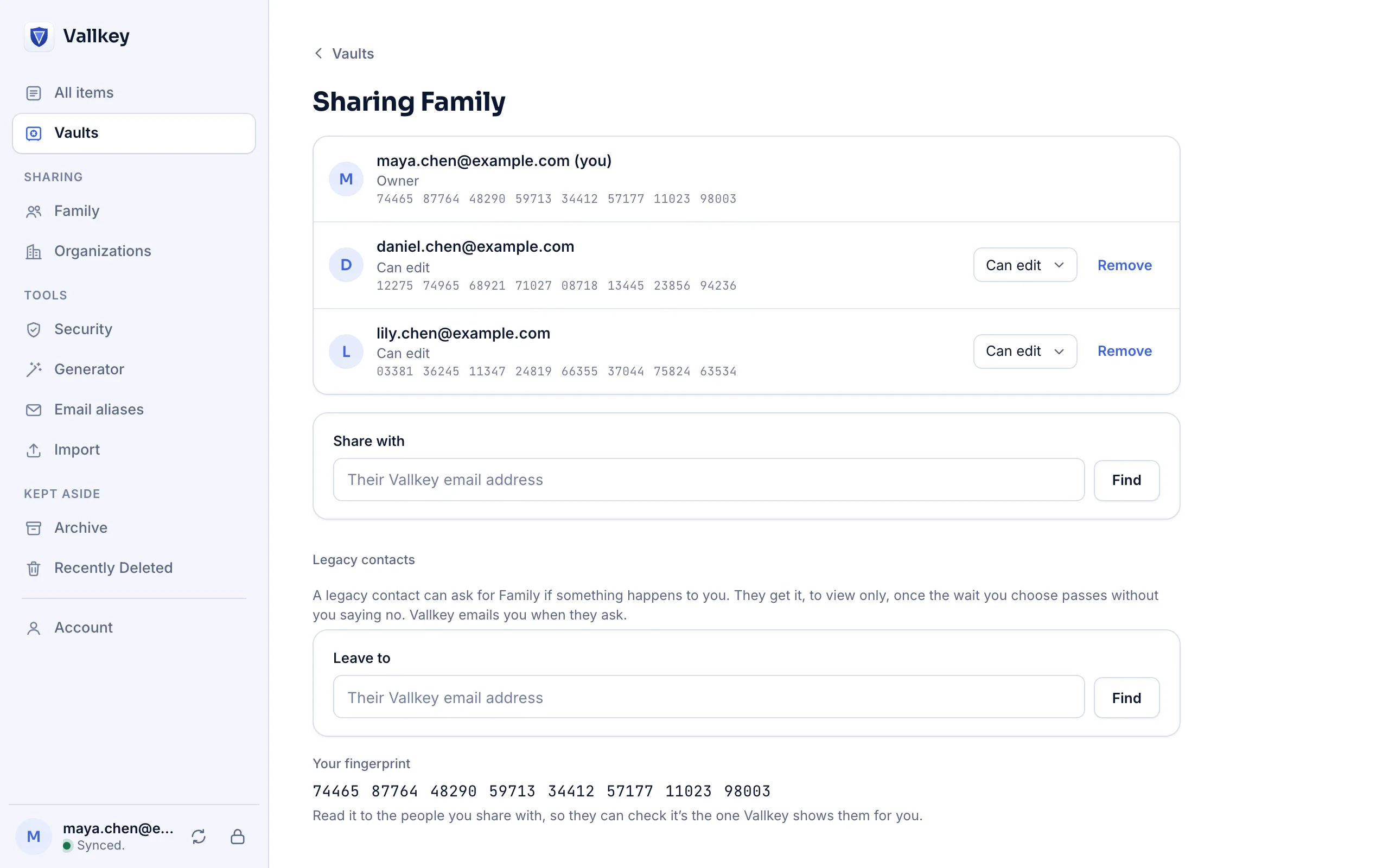The image size is (1389, 868).
Task: Click the Generator magic wand icon
Action: coord(34,369)
